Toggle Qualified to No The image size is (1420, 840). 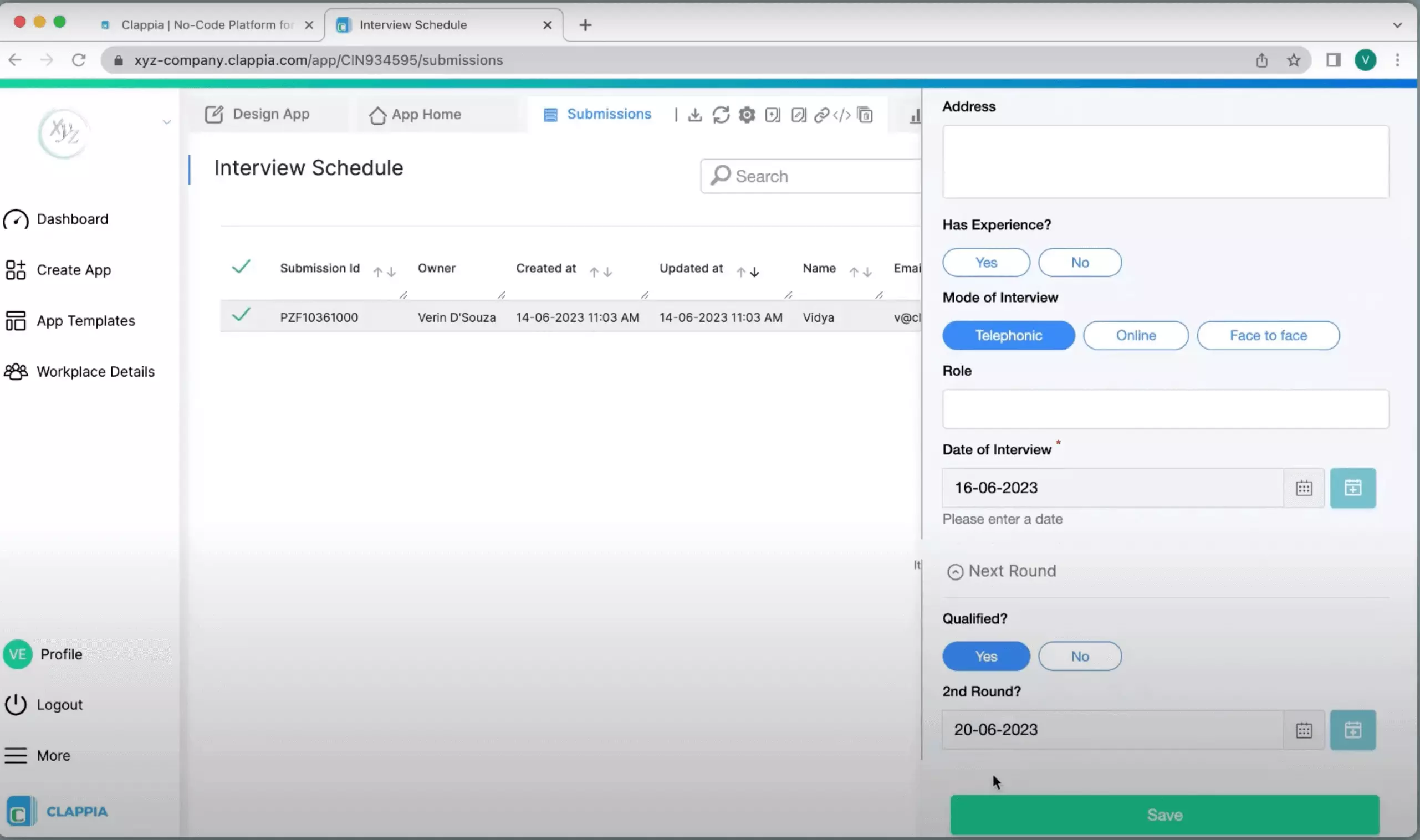tap(1079, 655)
